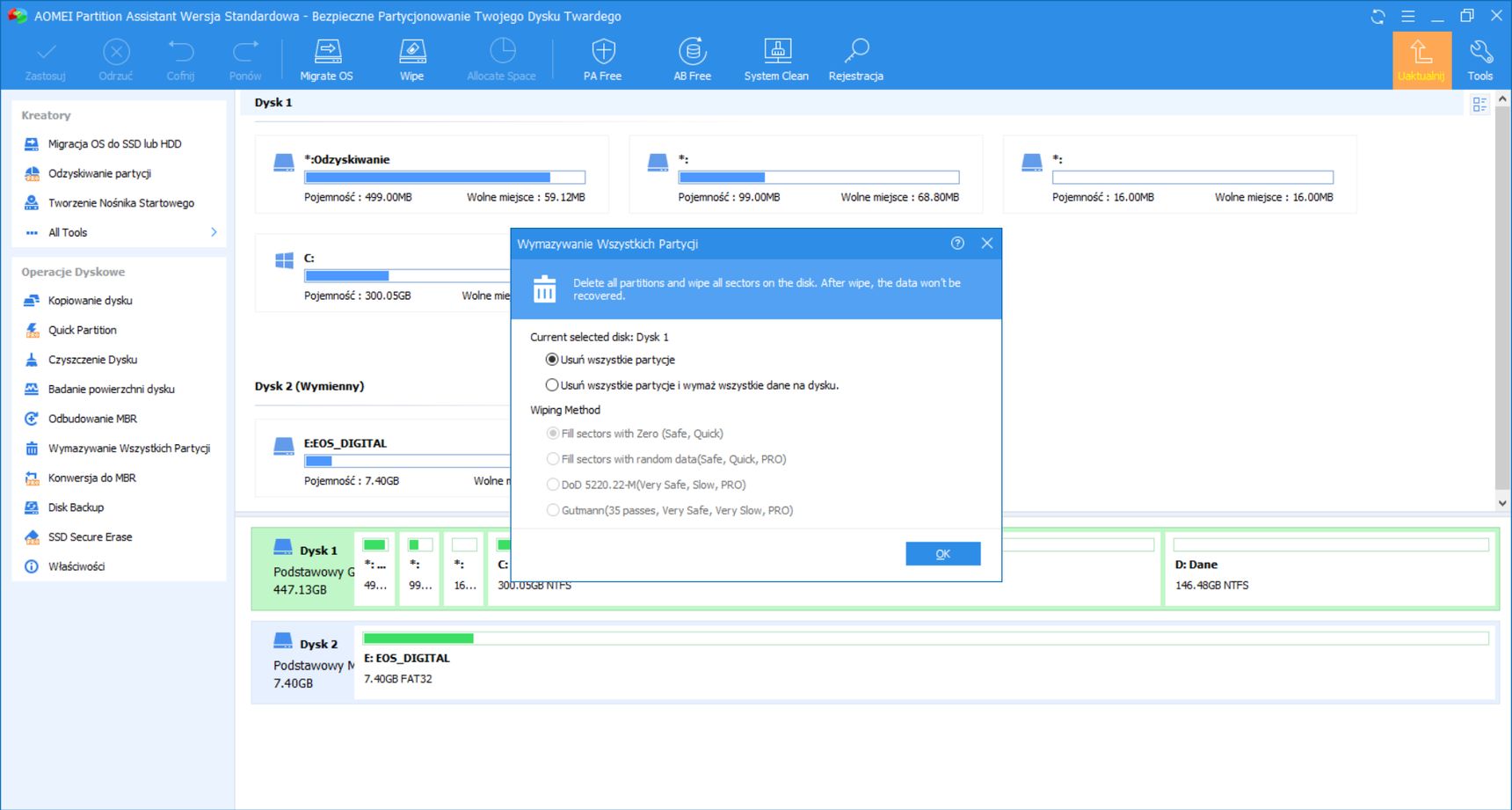
Task: Launch System Clean tool
Action: pos(777,59)
